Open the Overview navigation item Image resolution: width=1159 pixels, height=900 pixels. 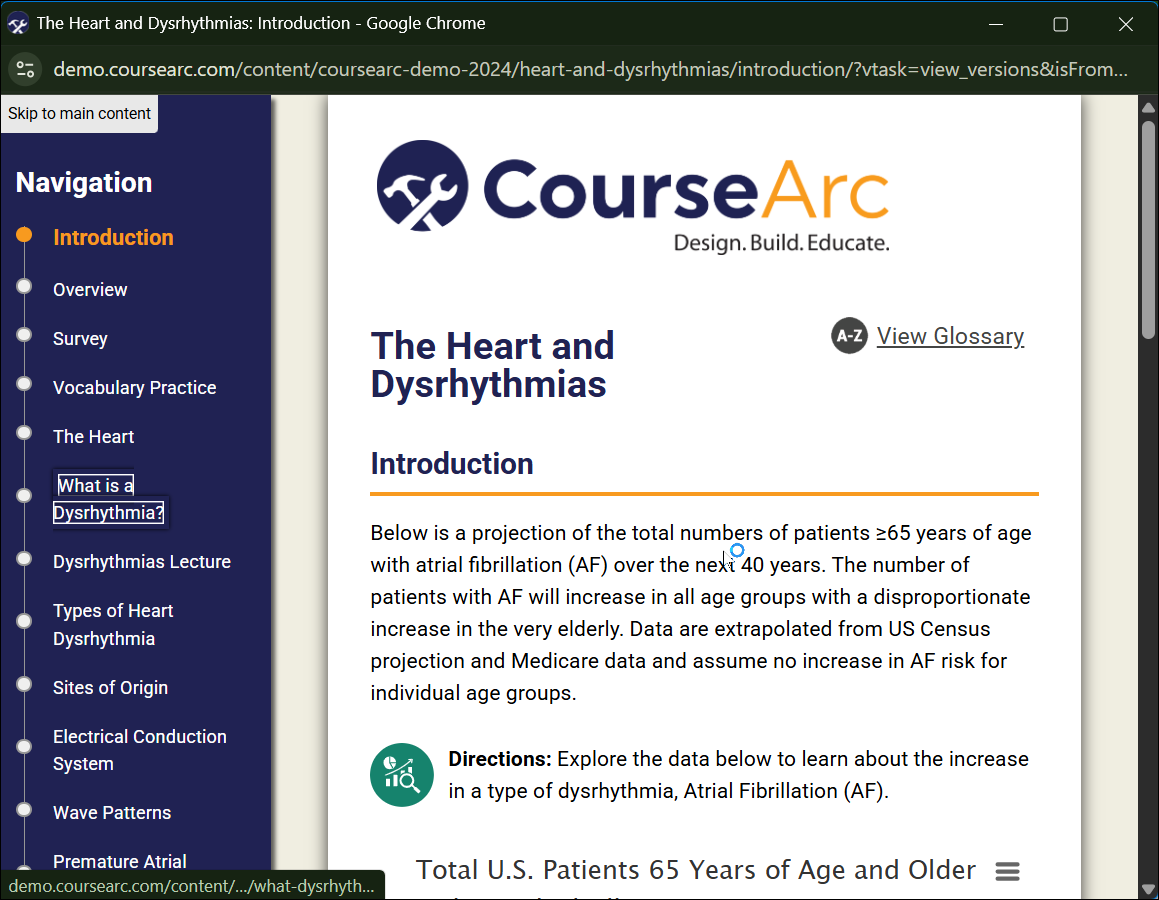click(90, 290)
